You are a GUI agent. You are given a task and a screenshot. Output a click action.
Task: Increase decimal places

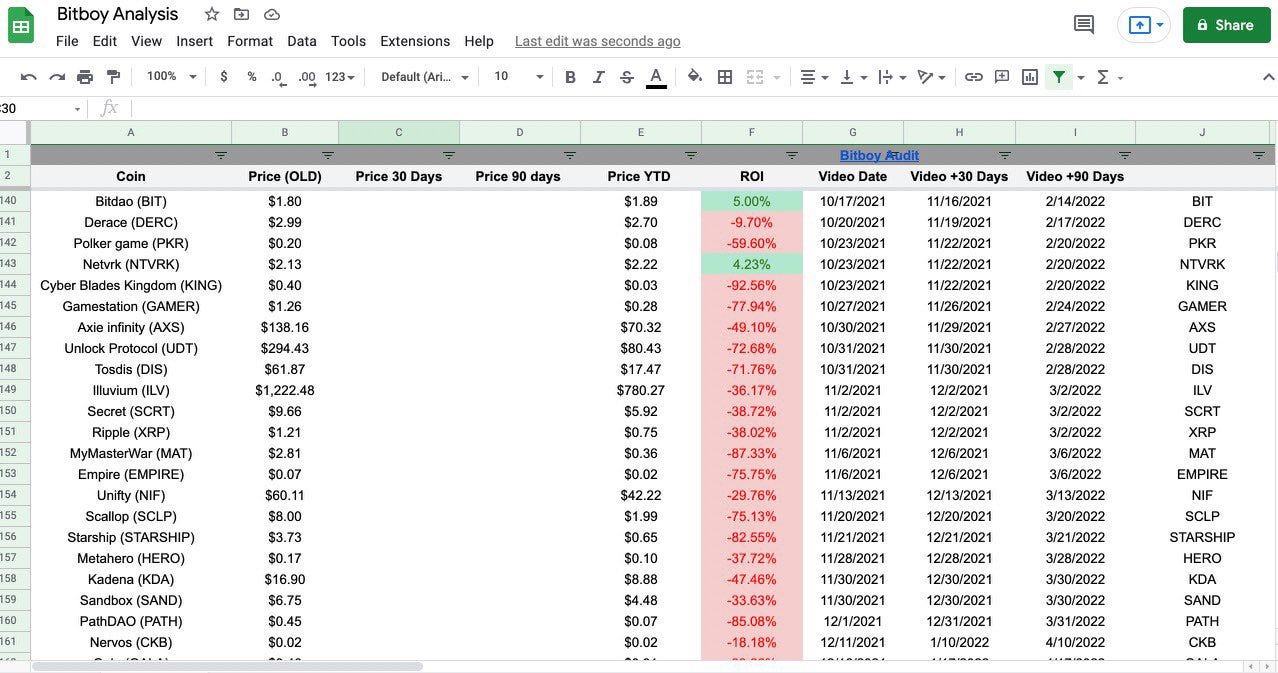307,77
